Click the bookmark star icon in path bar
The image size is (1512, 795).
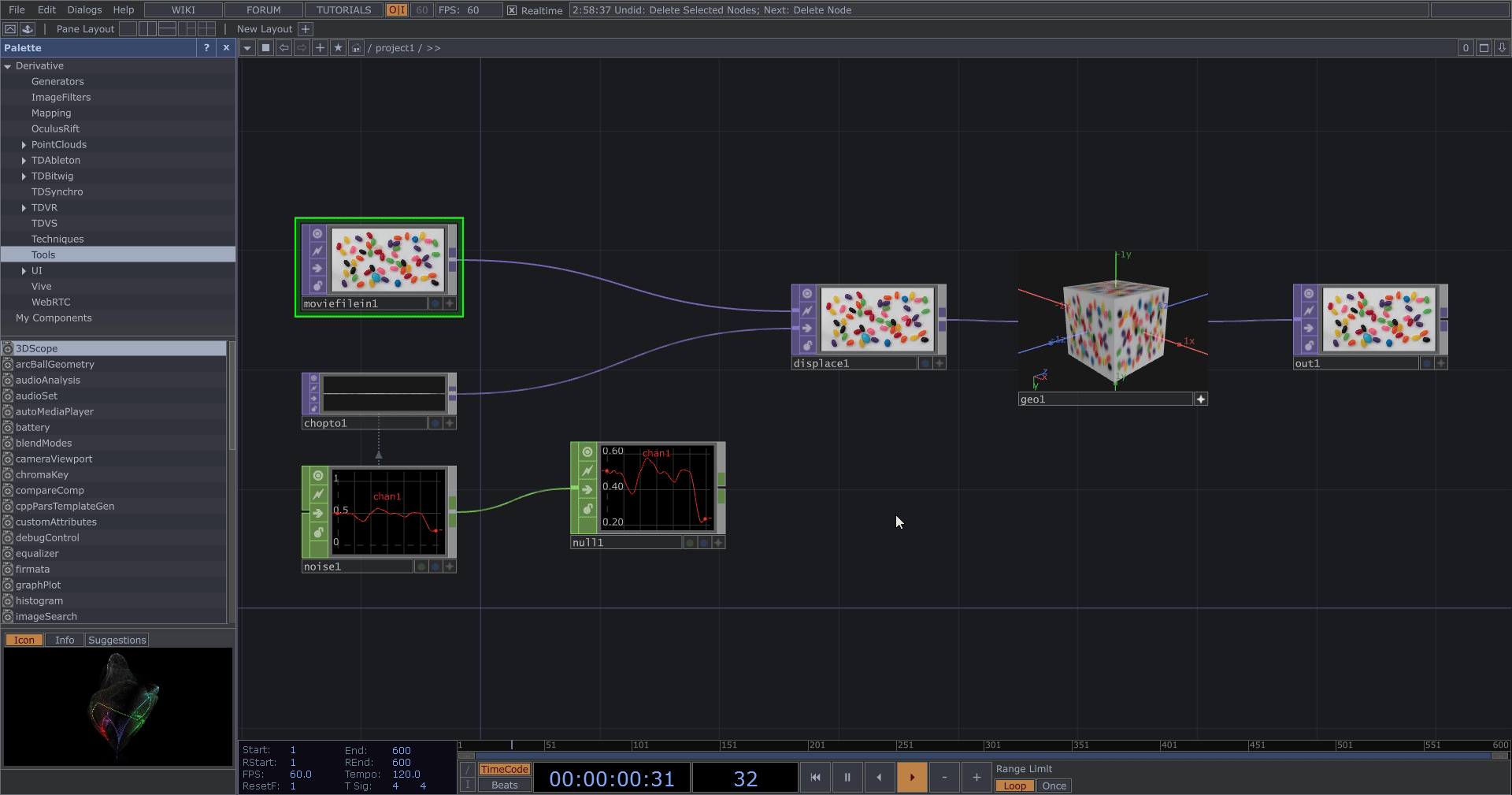(x=338, y=48)
